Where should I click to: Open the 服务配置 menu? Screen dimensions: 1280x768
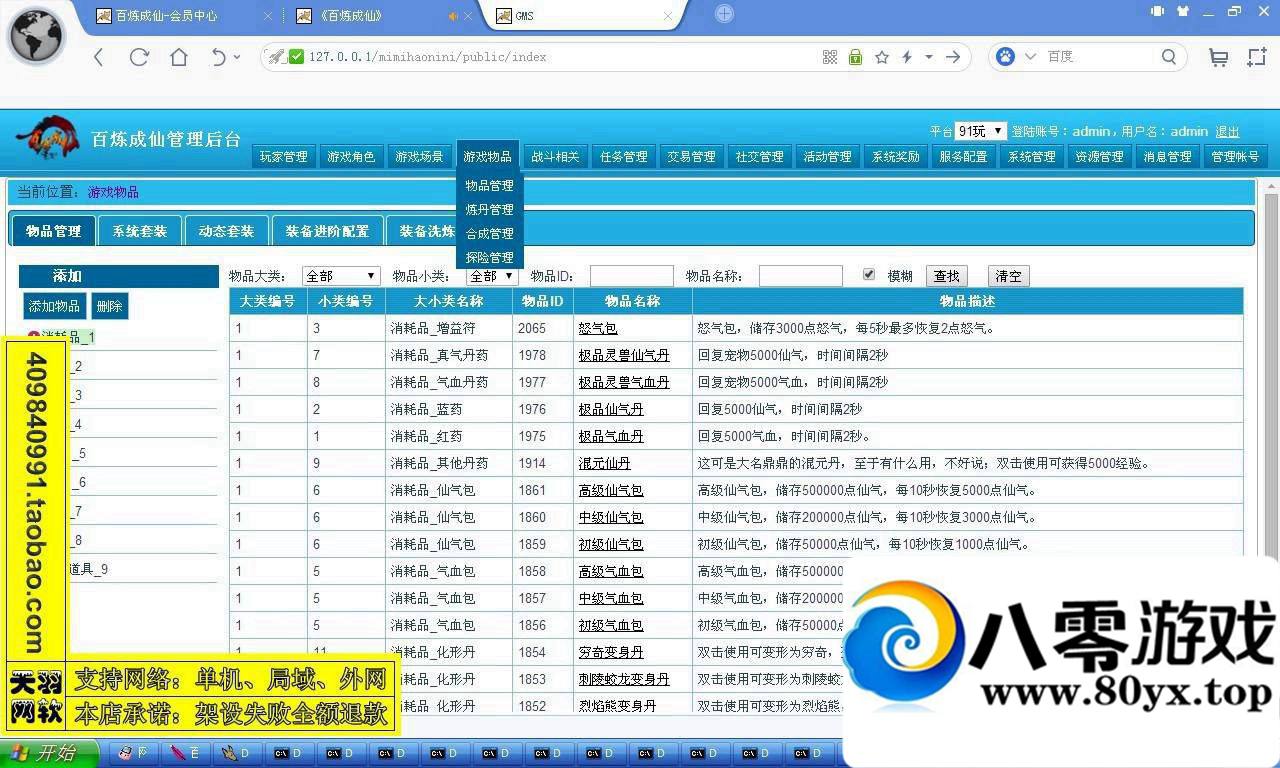coord(963,156)
